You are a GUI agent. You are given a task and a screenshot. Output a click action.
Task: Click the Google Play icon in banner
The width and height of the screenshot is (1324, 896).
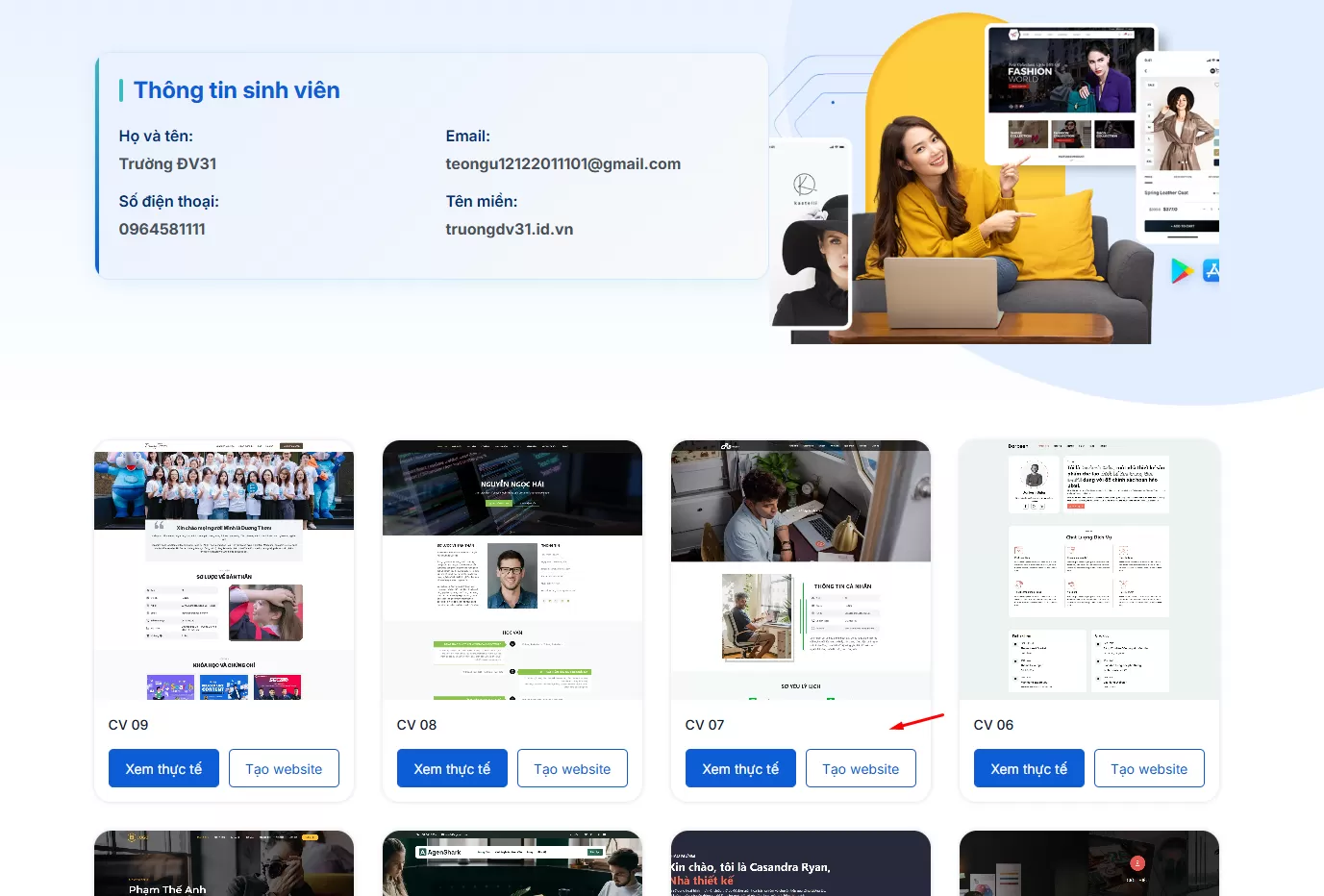[x=1182, y=271]
